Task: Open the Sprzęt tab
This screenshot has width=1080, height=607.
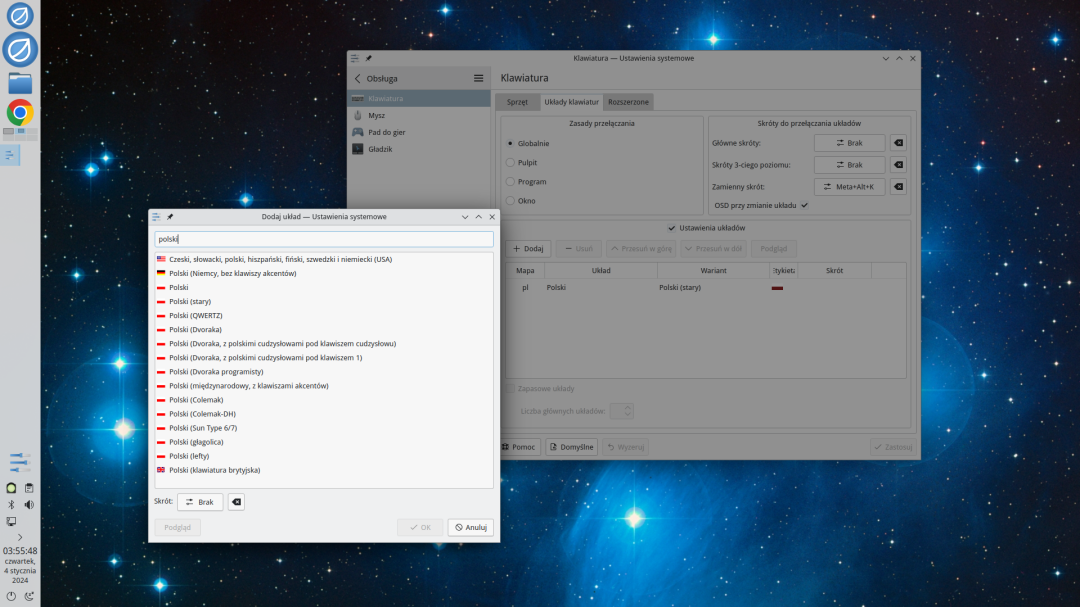Action: tap(517, 102)
